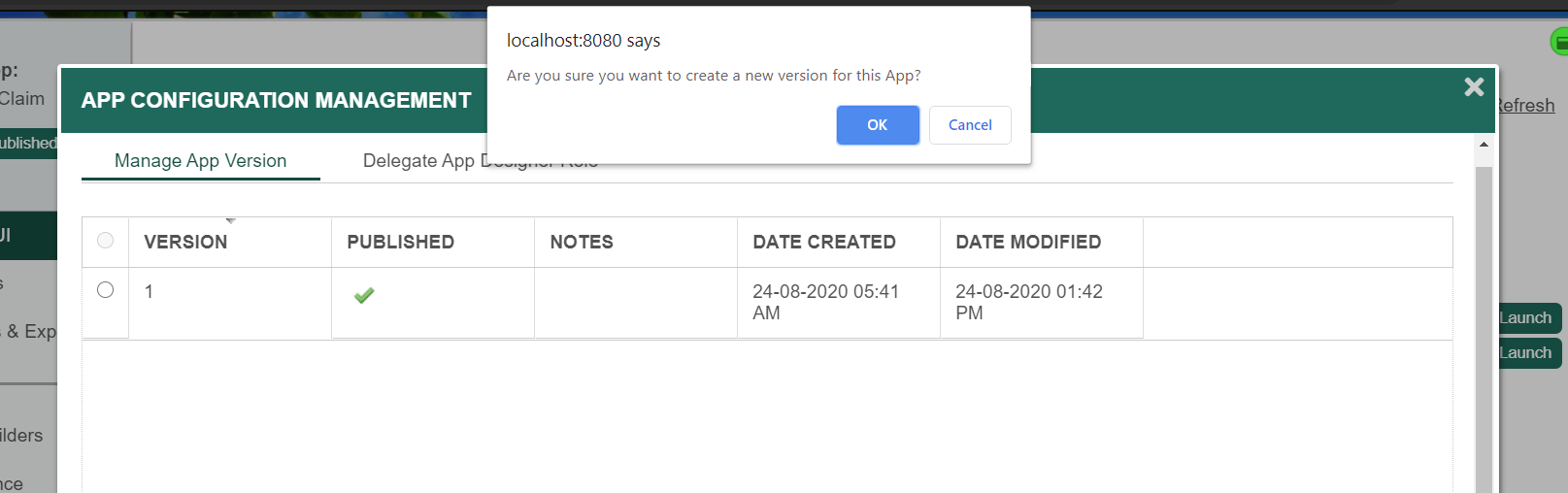Image resolution: width=1568 pixels, height=493 pixels.
Task: Toggle the radio button in the table header
Action: point(106,241)
